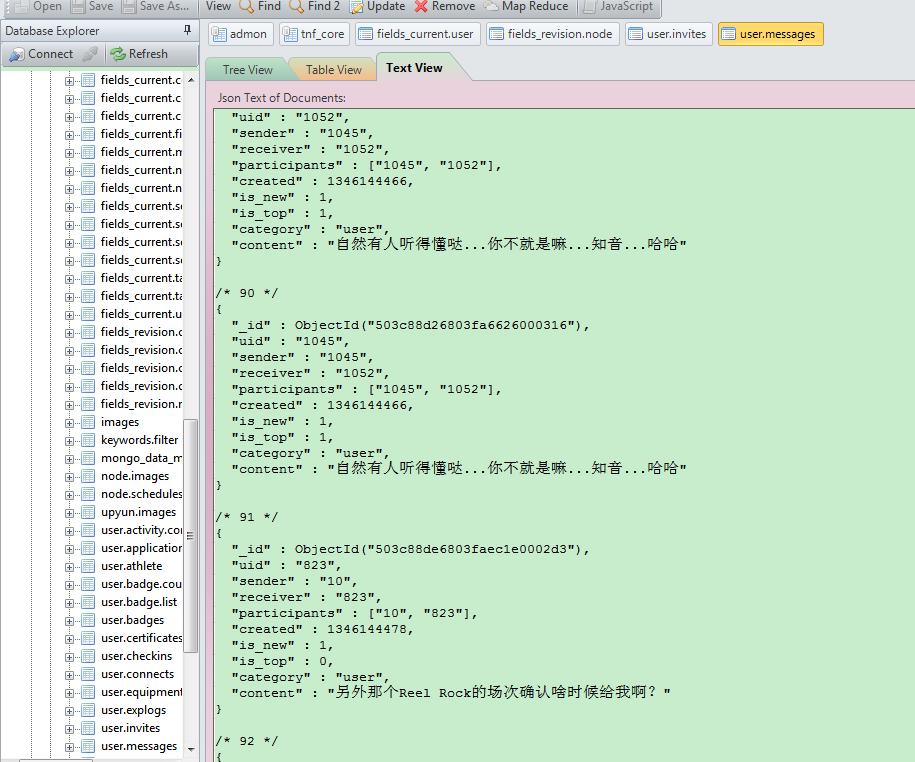
Task: Select user.badges in the tree
Action: coord(132,620)
